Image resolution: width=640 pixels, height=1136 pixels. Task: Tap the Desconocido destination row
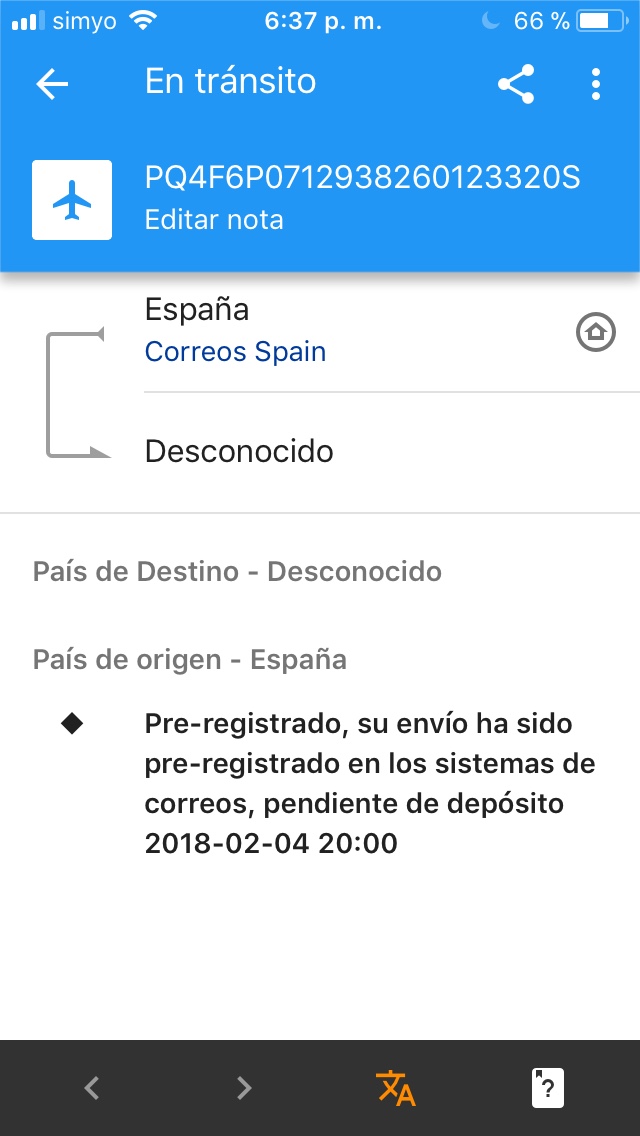[x=239, y=451]
